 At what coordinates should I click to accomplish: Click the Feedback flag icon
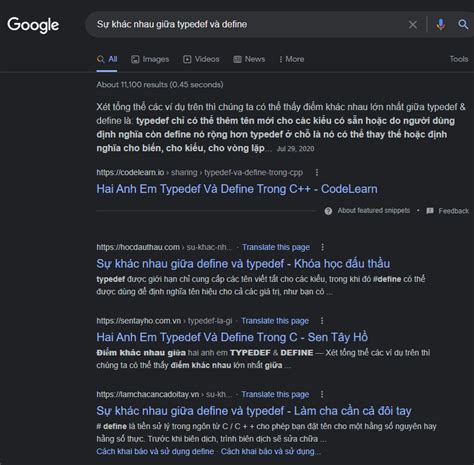[430, 211]
